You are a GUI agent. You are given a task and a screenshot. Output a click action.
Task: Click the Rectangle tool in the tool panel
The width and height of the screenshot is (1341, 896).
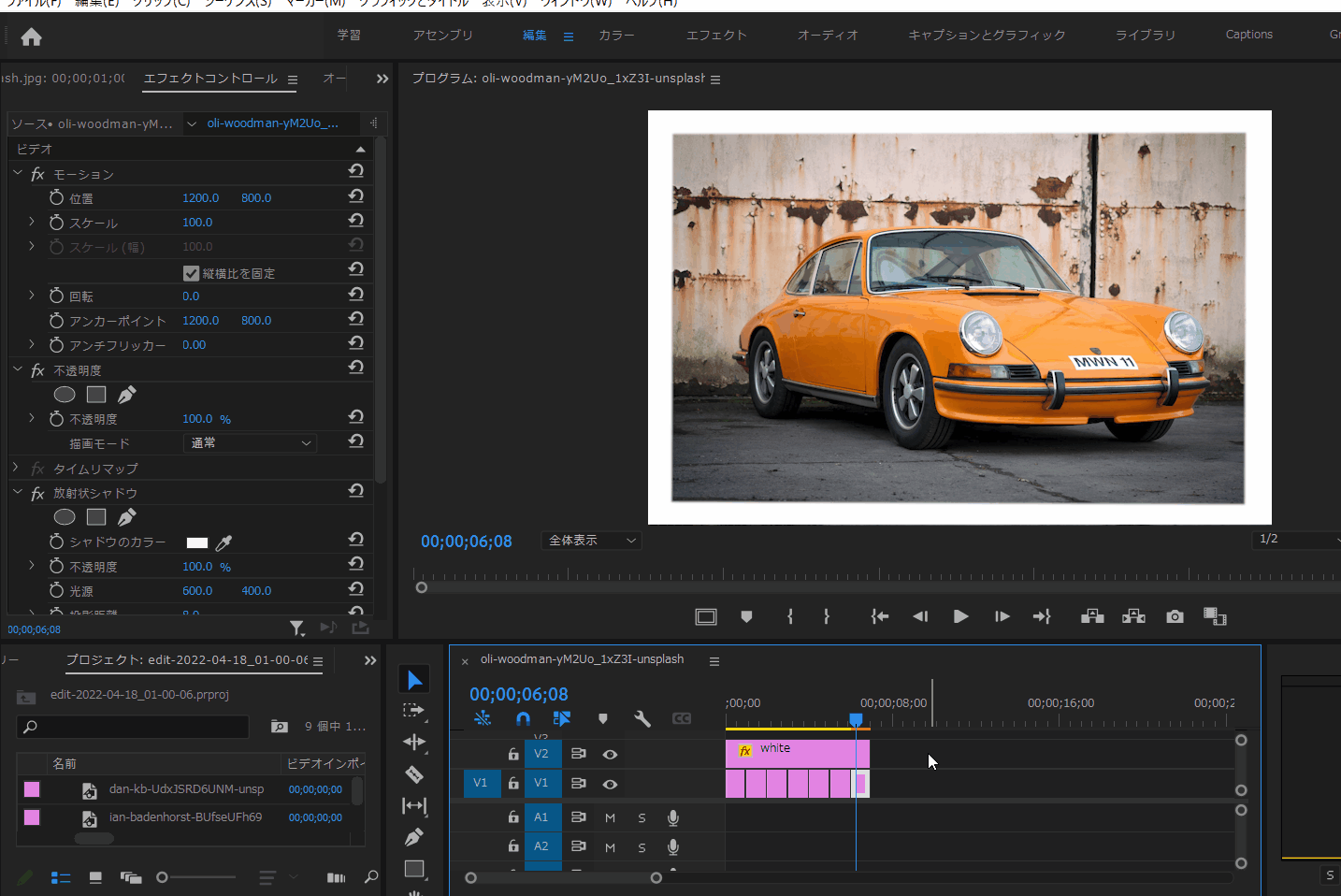click(414, 868)
